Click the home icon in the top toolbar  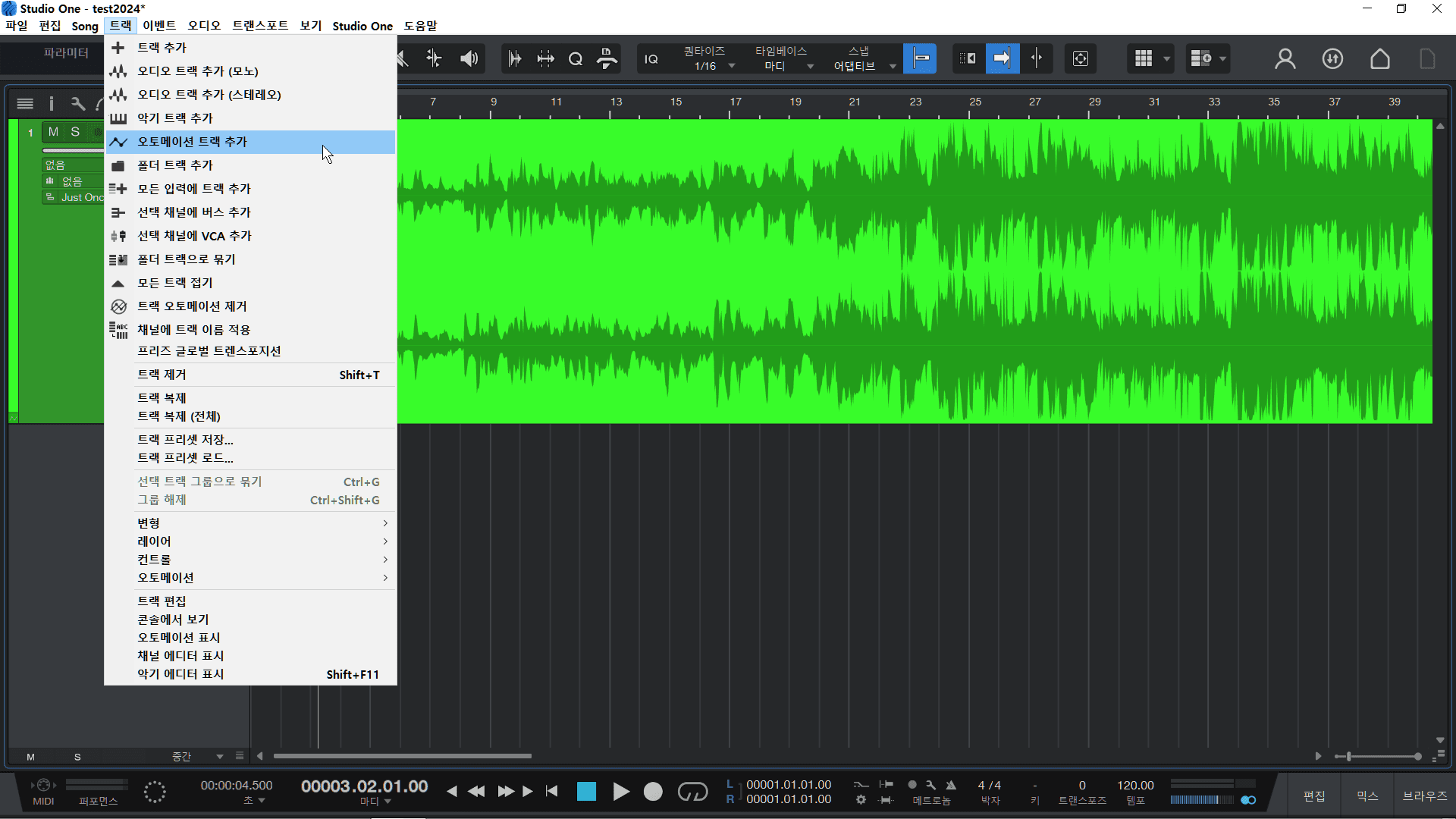1380,58
